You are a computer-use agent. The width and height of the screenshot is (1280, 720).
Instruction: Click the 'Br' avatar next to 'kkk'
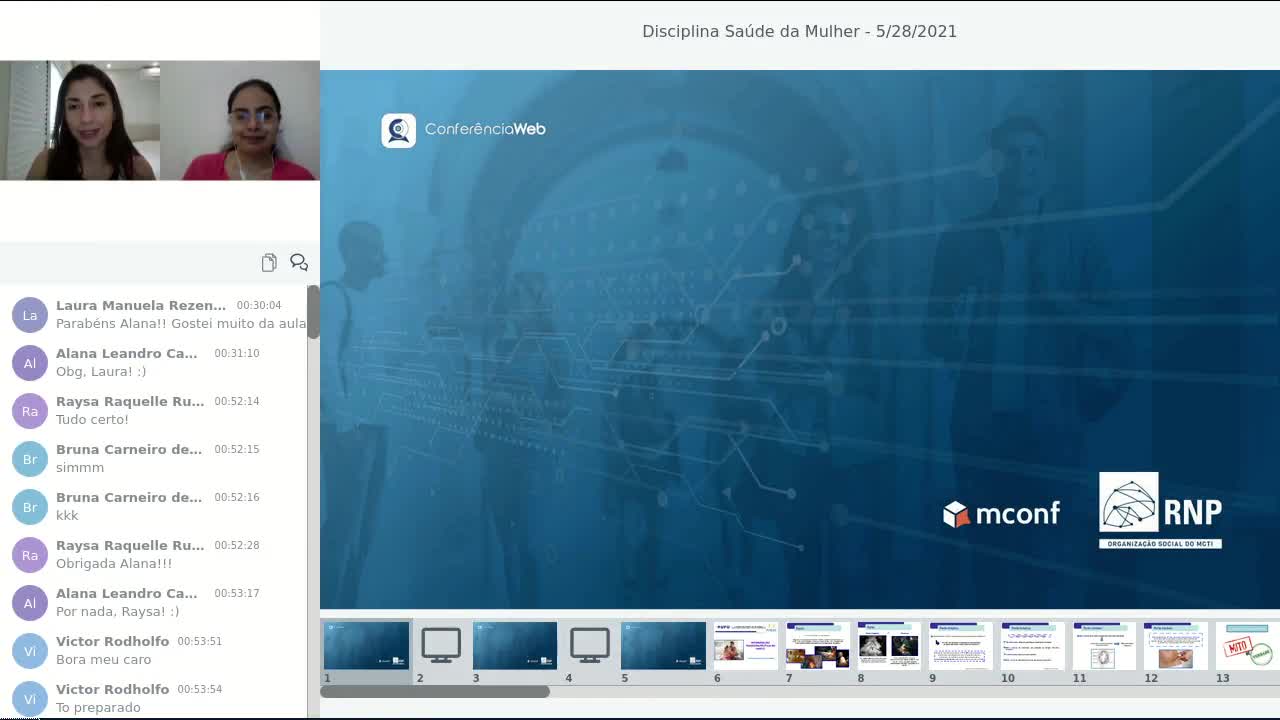(x=30, y=507)
